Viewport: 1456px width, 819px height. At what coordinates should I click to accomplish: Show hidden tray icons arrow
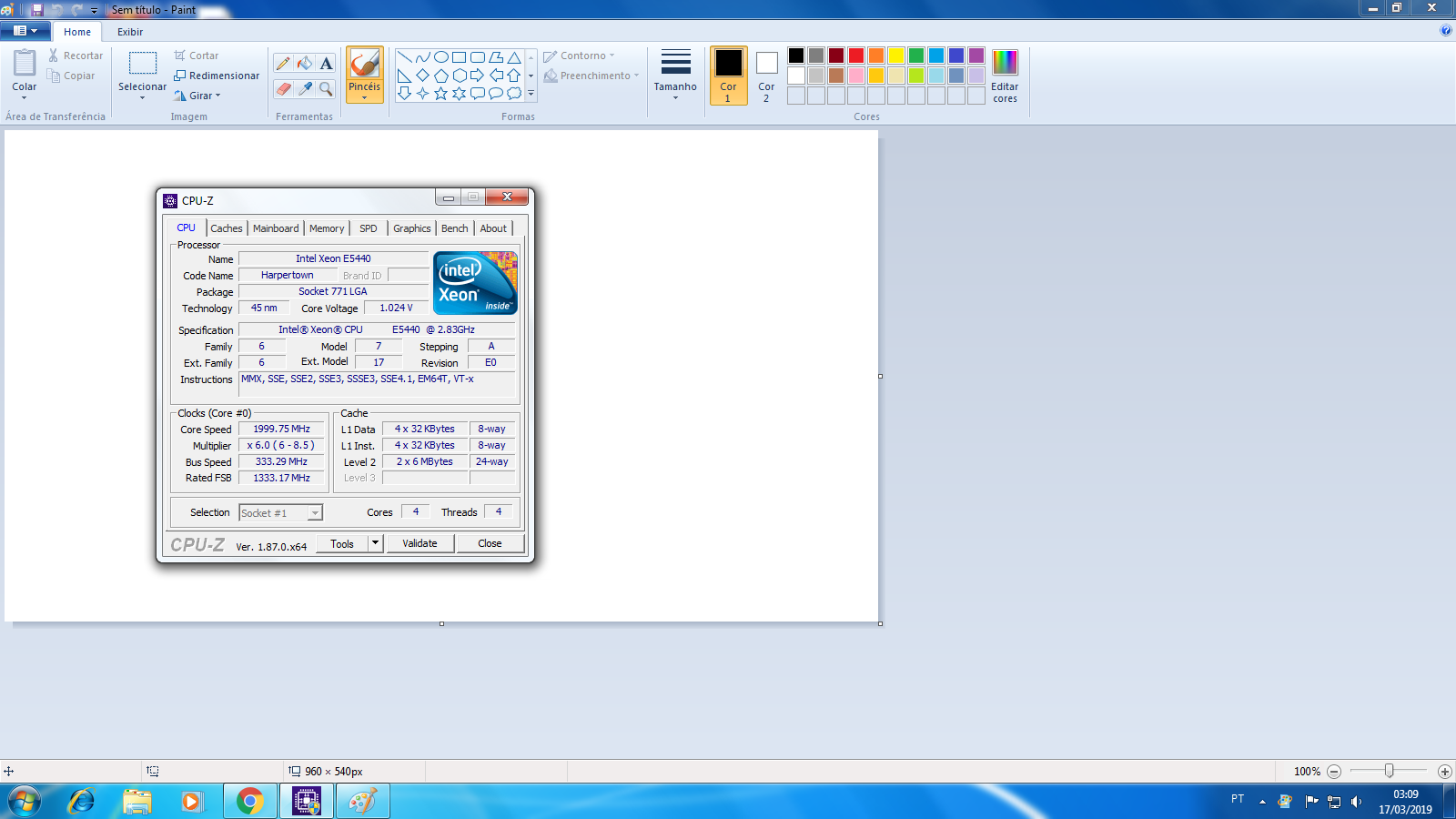(x=1262, y=801)
